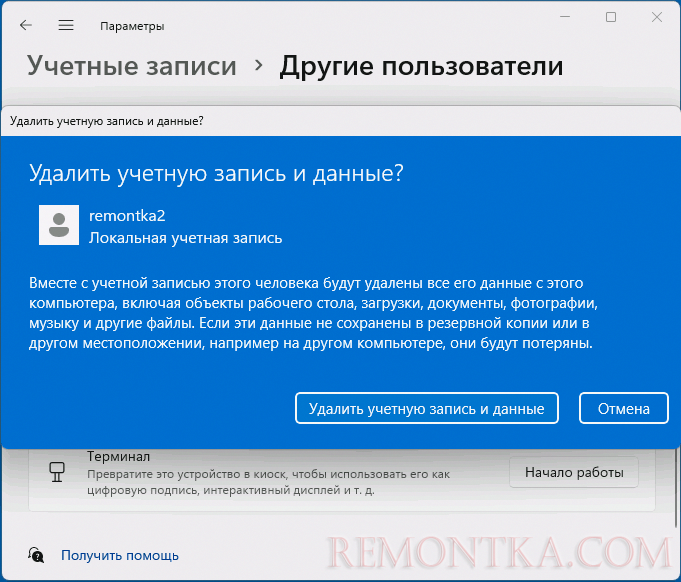Click Локальная учетная запись label
The width and height of the screenshot is (681, 582).
click(x=185, y=238)
